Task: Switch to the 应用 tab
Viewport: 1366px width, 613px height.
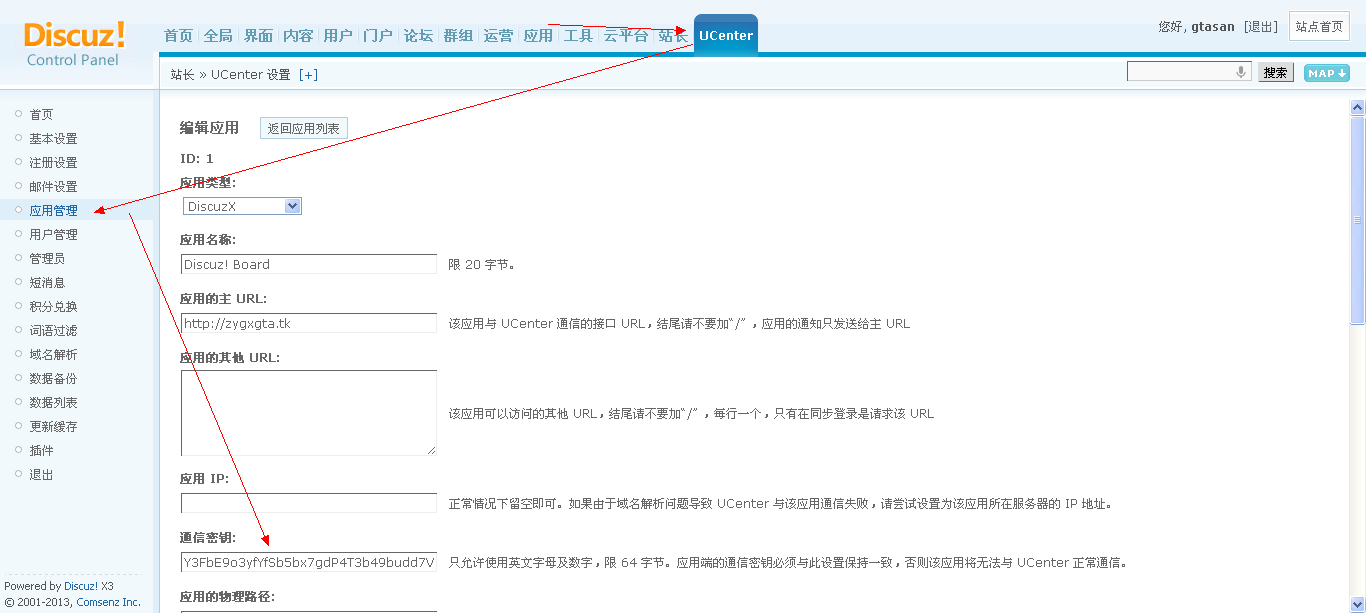Action: [x=538, y=35]
